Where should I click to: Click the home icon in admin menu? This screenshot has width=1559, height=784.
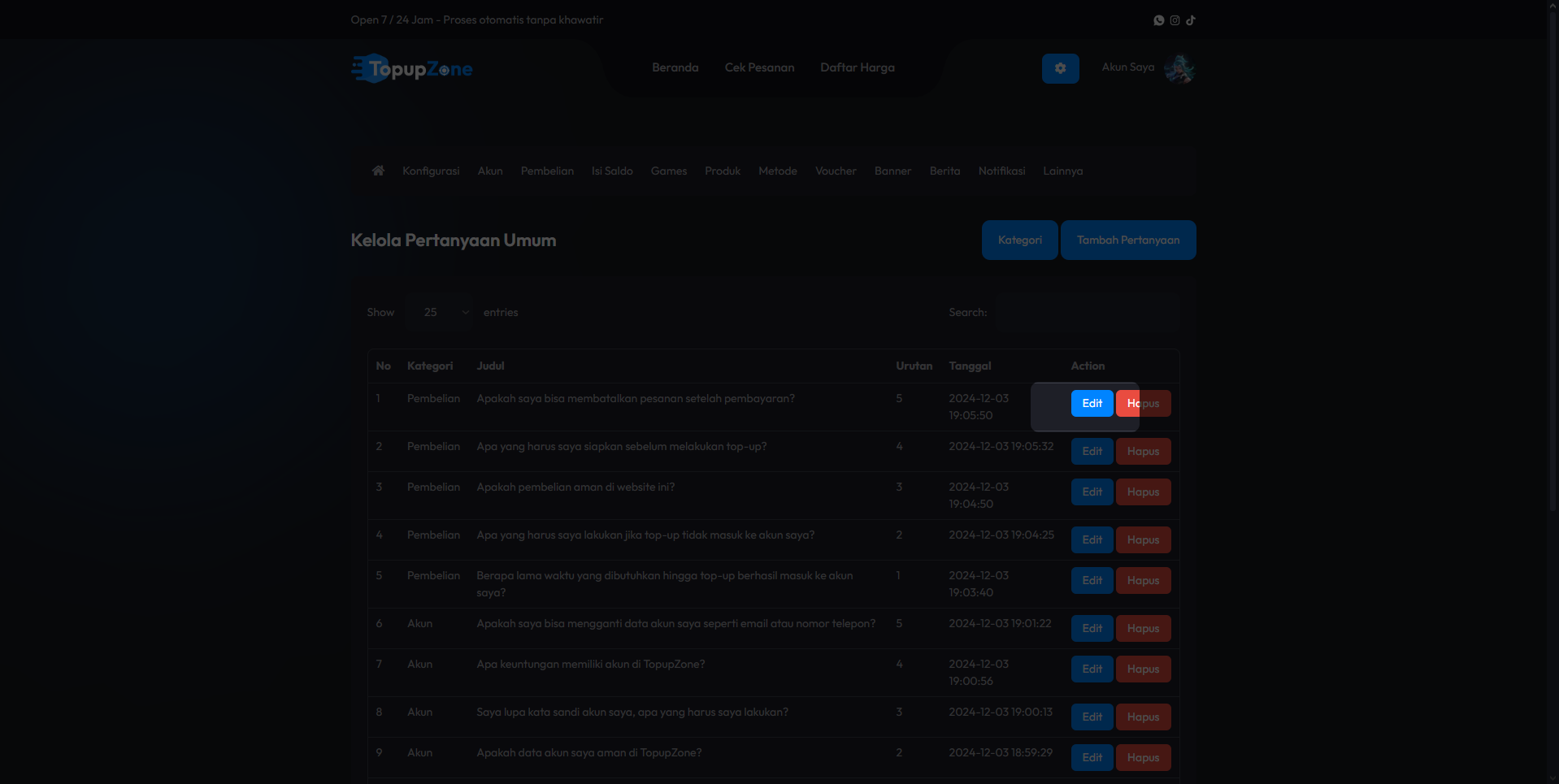click(x=378, y=171)
